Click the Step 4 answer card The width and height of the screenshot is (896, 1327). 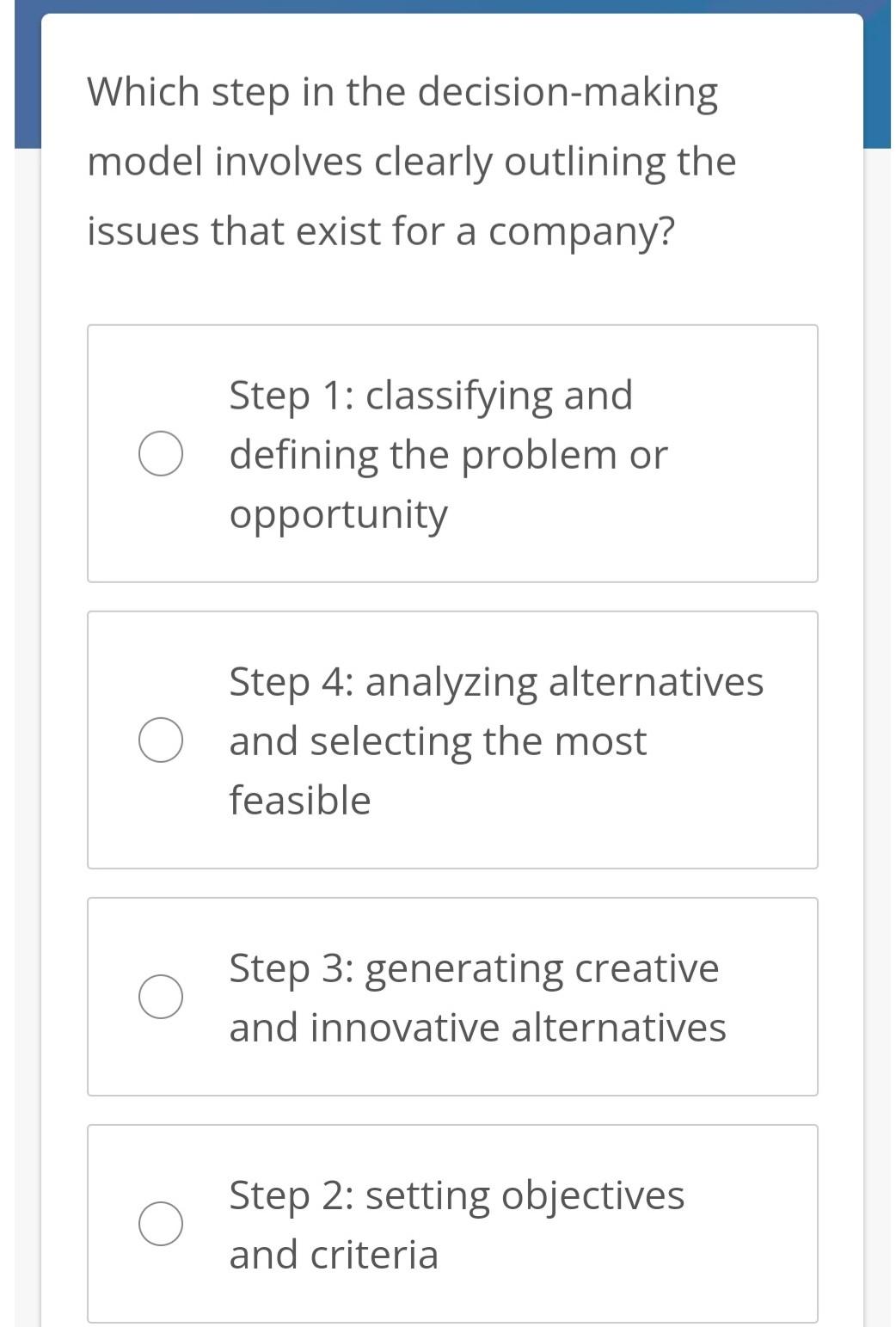coord(451,737)
